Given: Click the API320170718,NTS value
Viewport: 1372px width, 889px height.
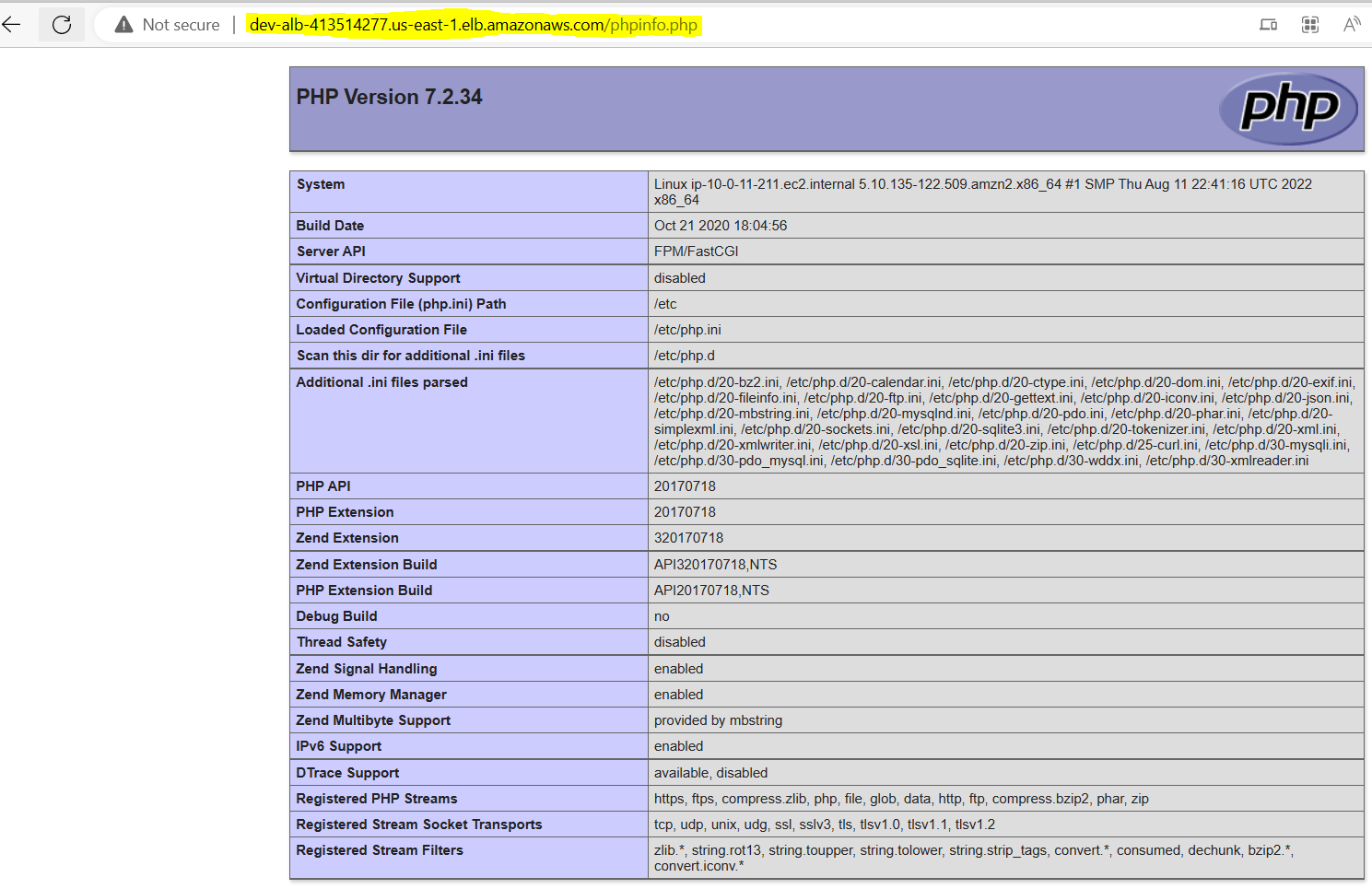Looking at the screenshot, I should tap(716, 565).
